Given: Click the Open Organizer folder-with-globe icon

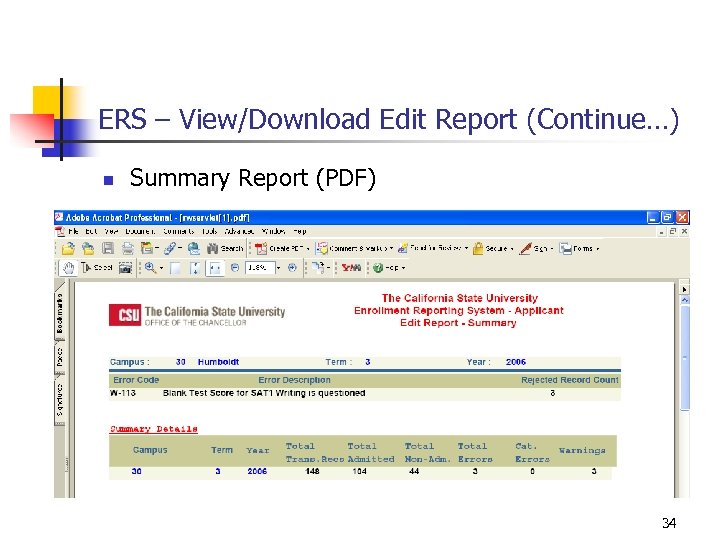Looking at the screenshot, I should (88, 248).
